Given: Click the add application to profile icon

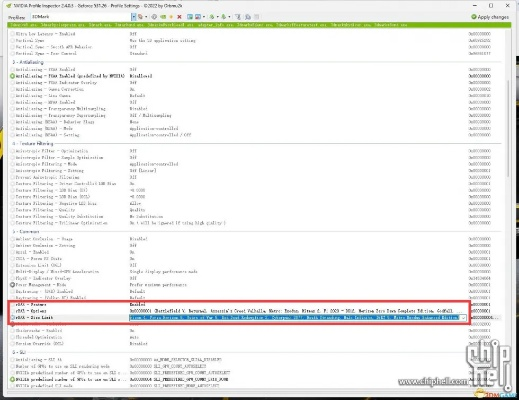Looking at the screenshot, I should 190,17.
